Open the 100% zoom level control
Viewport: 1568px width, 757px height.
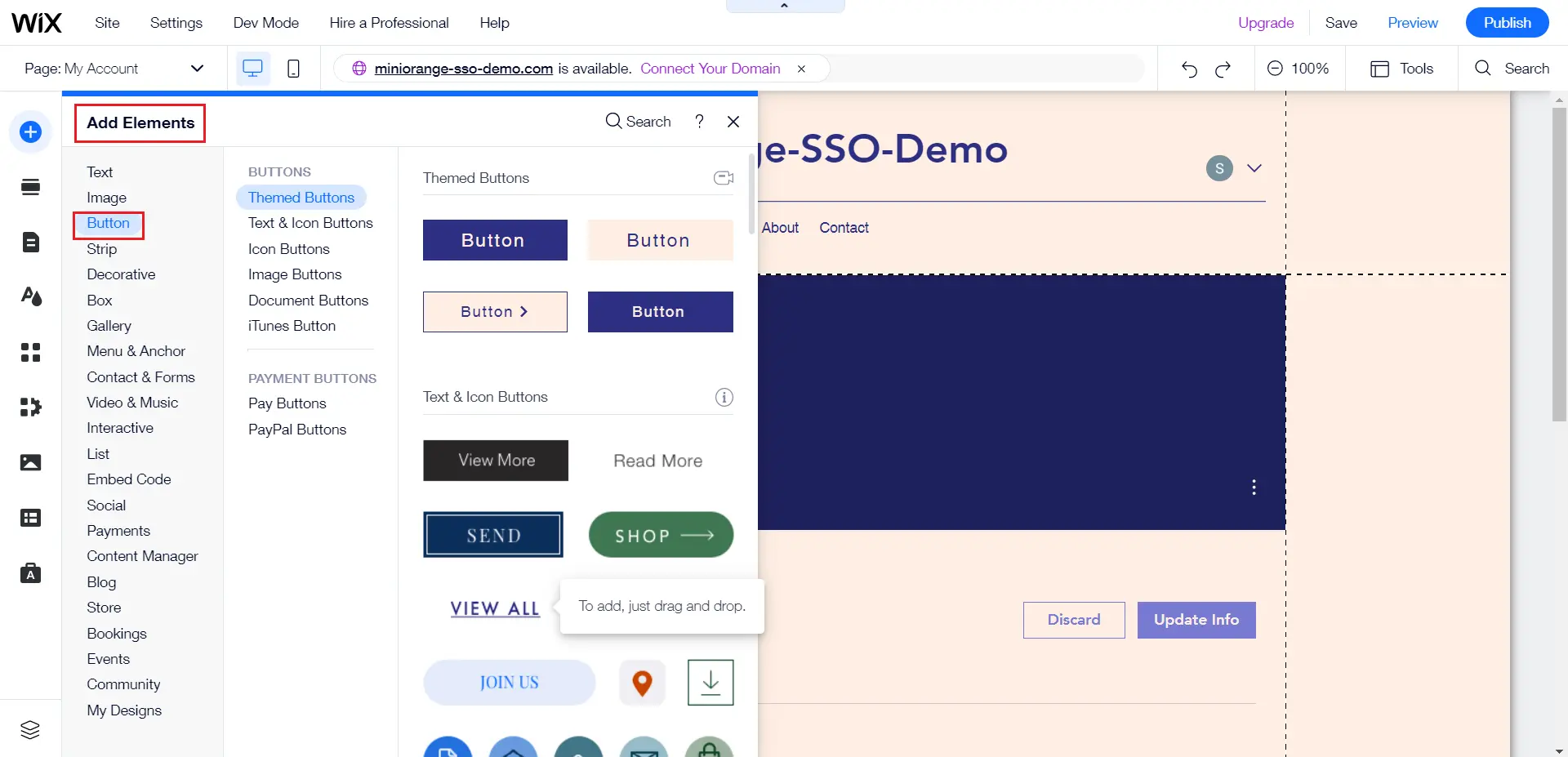click(1298, 69)
